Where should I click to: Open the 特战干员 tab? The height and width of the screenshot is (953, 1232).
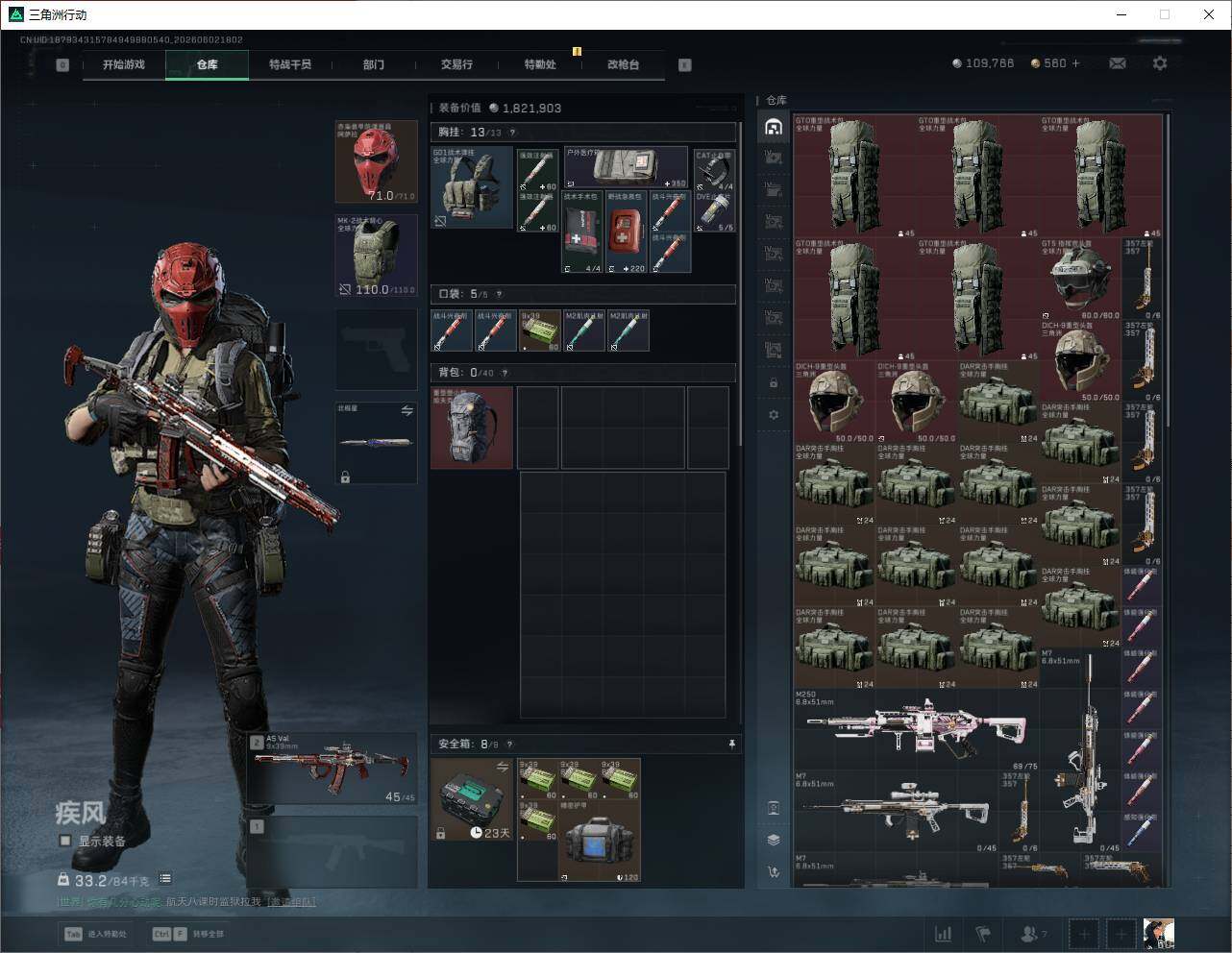(289, 64)
